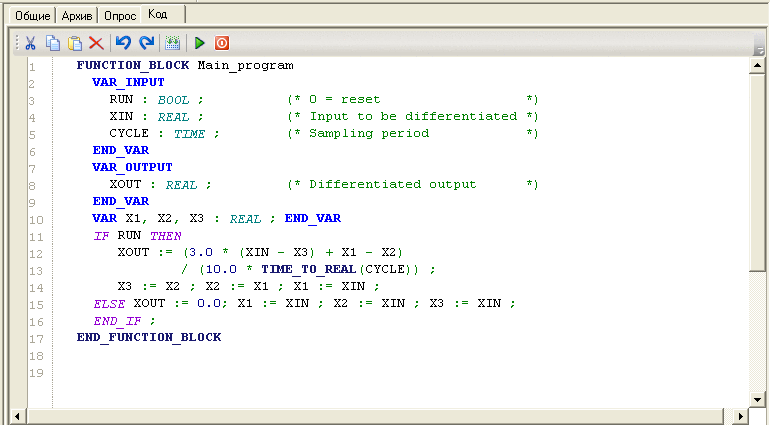Click the VAR_INPUT keyword
Screen dimensions: 770x426
pos(128,83)
